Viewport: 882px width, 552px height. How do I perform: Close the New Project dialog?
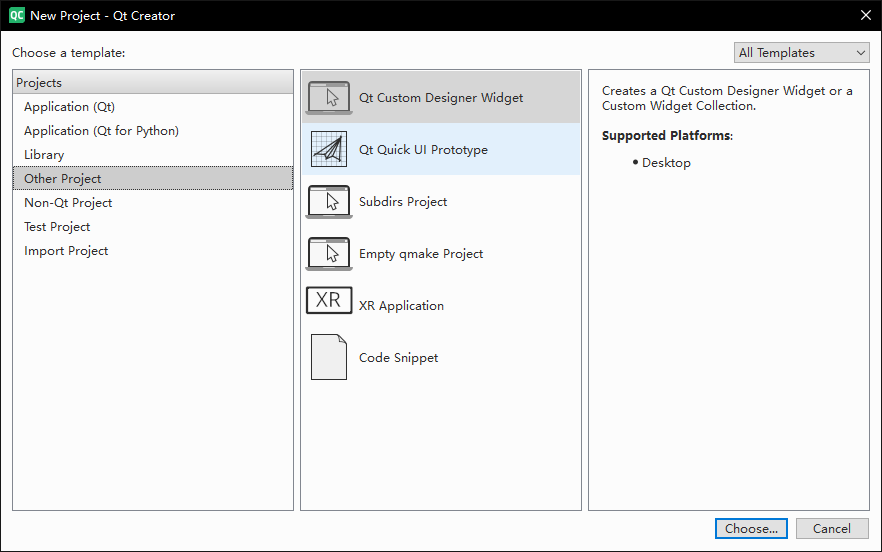click(866, 15)
